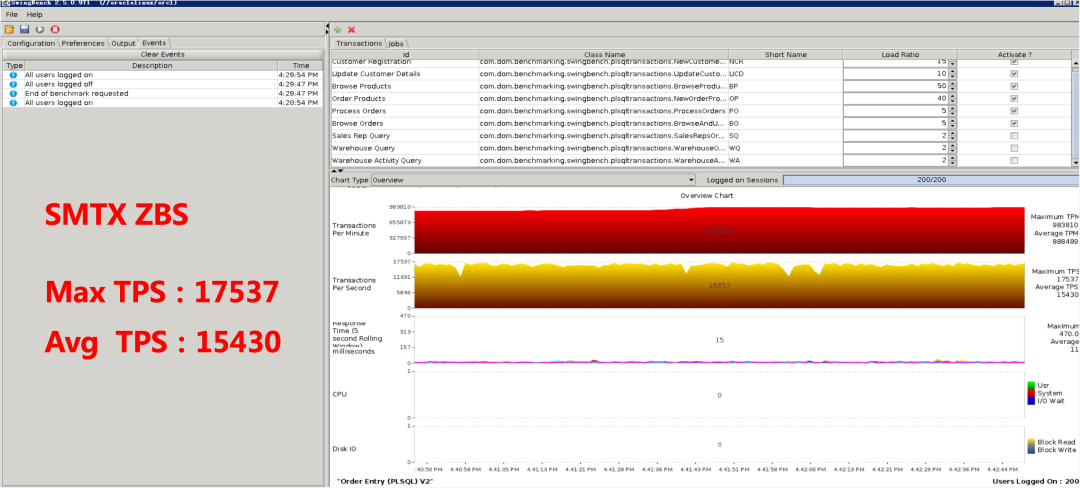Toggle Activate checkbox for Browse Products
Viewport: 1080px width, 488px height.
point(1014,86)
